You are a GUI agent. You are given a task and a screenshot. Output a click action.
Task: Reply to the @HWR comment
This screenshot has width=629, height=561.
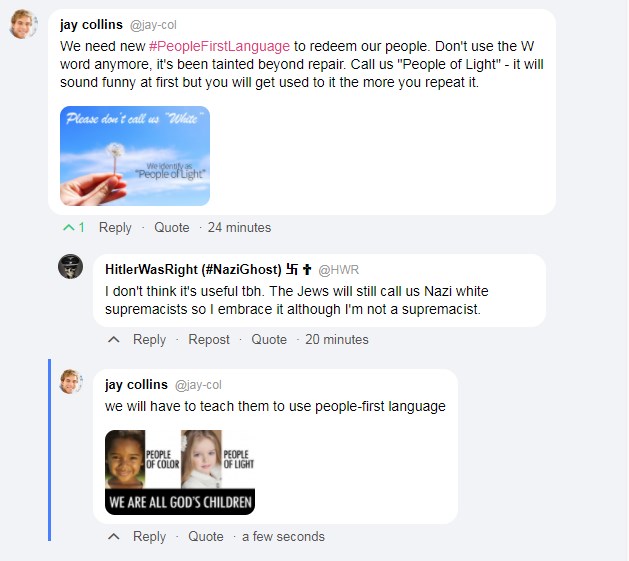149,339
